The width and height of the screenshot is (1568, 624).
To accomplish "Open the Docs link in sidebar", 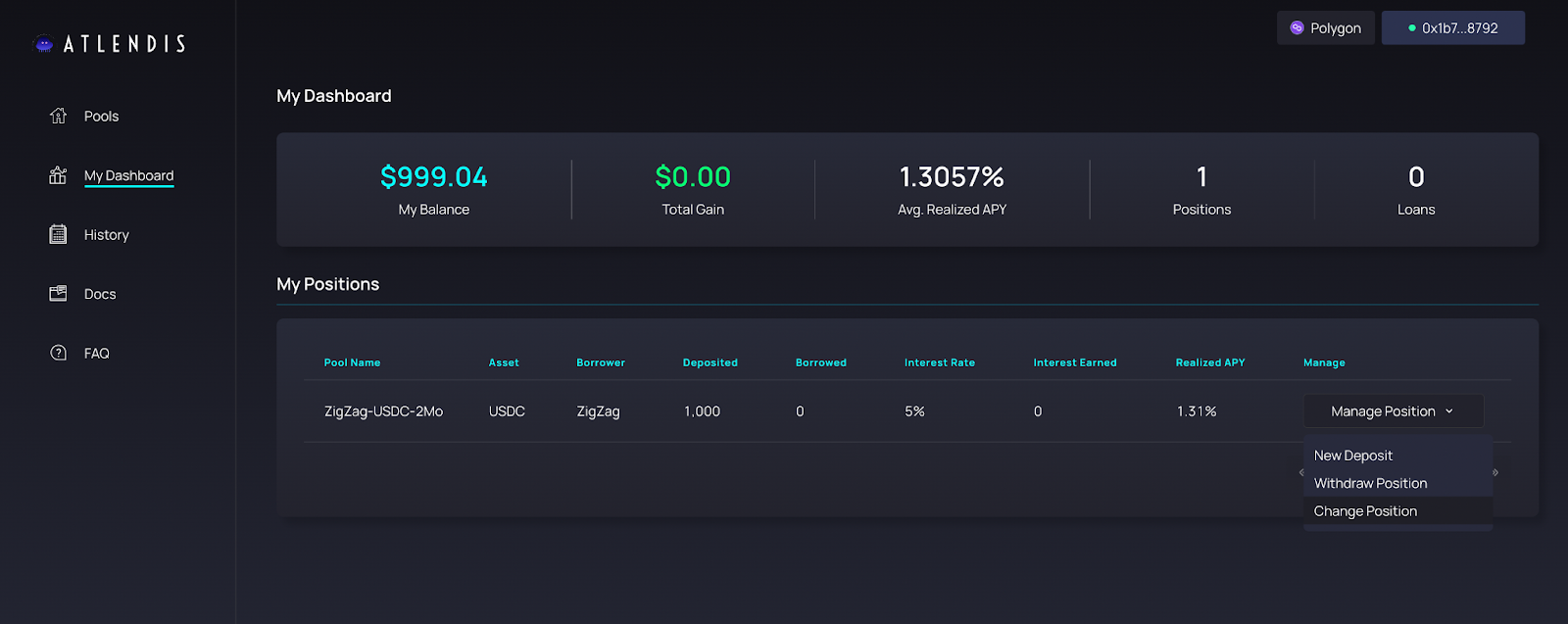I will 100,294.
